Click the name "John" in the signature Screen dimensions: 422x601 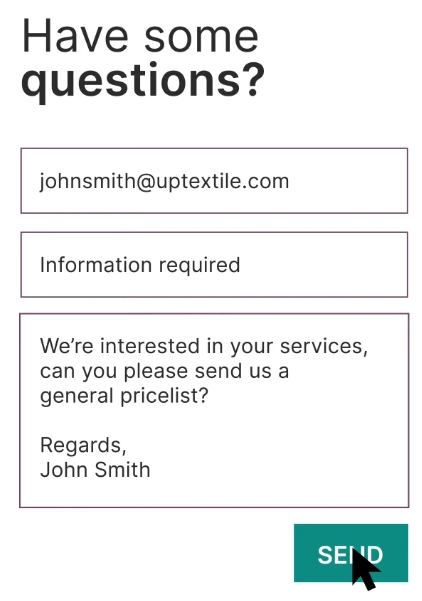64,470
